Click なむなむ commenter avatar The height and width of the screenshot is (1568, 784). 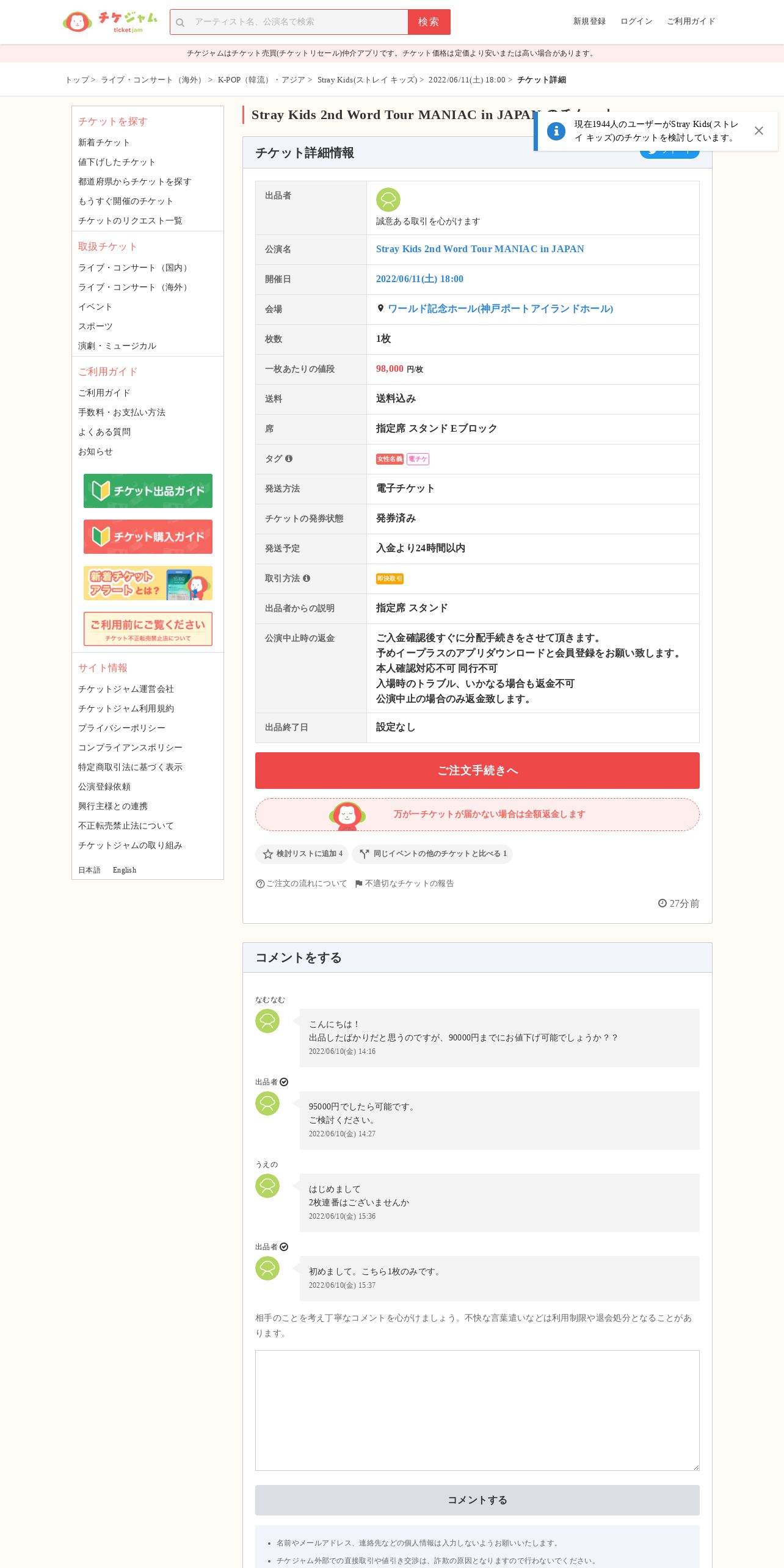click(x=267, y=1021)
